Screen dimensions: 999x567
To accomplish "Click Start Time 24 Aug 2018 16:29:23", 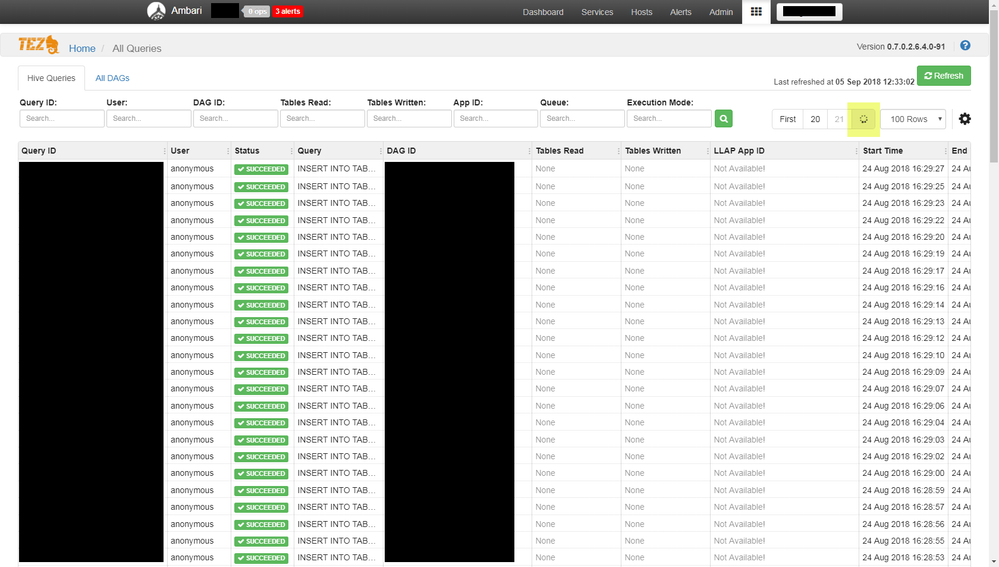I will point(903,203).
